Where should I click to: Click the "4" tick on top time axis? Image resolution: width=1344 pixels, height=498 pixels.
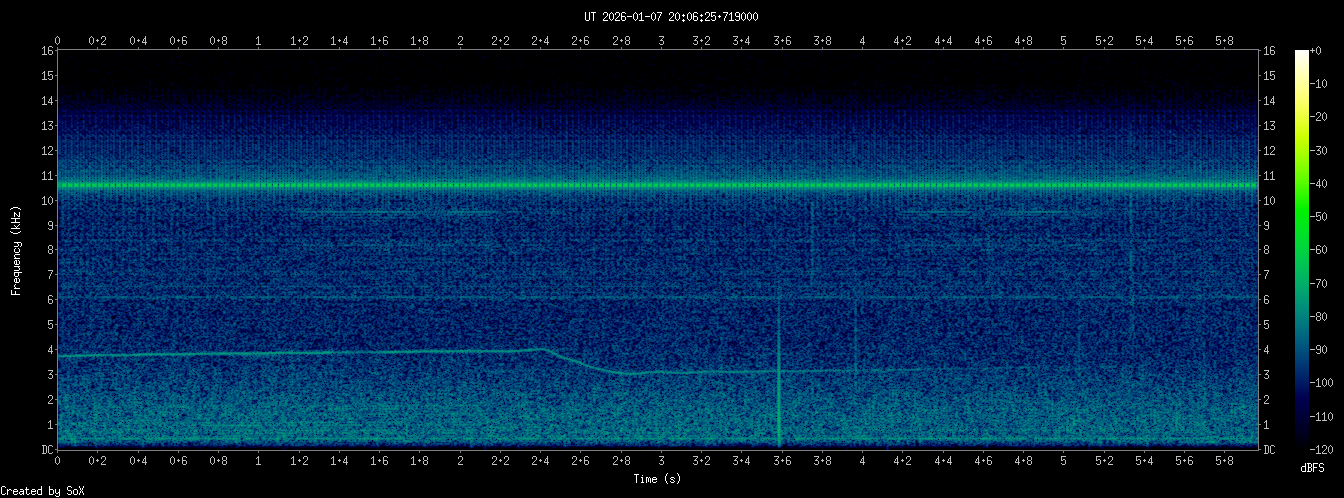click(x=862, y=41)
